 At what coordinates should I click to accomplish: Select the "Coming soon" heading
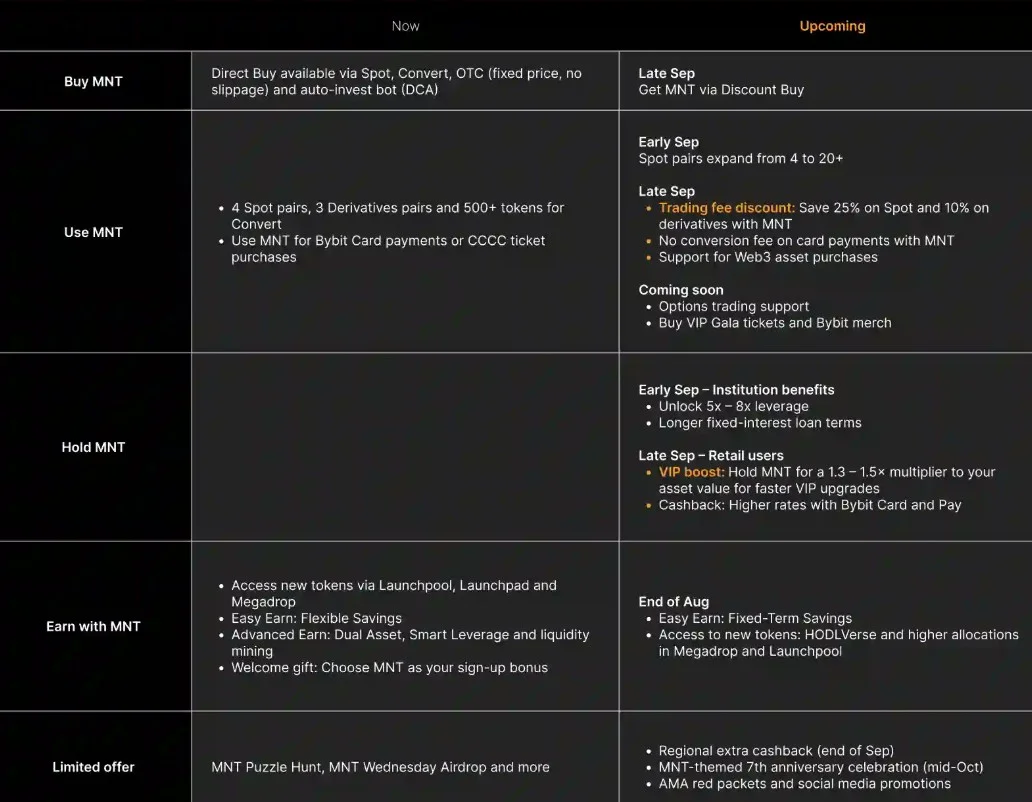coord(681,290)
